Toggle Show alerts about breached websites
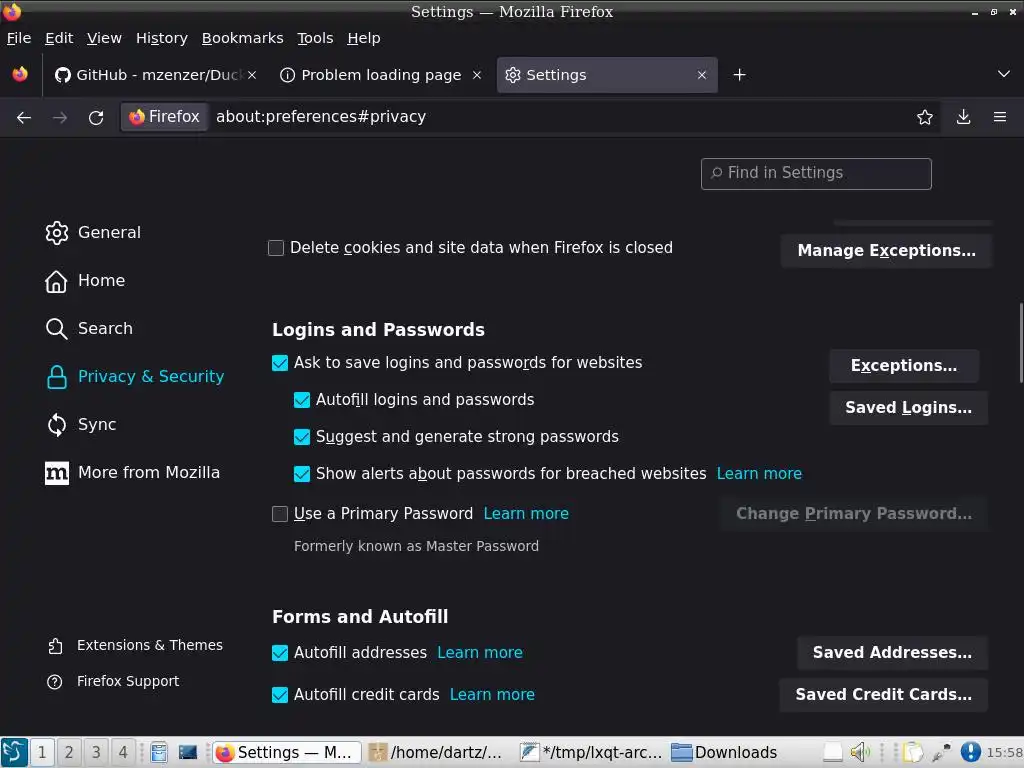 tap(302, 474)
